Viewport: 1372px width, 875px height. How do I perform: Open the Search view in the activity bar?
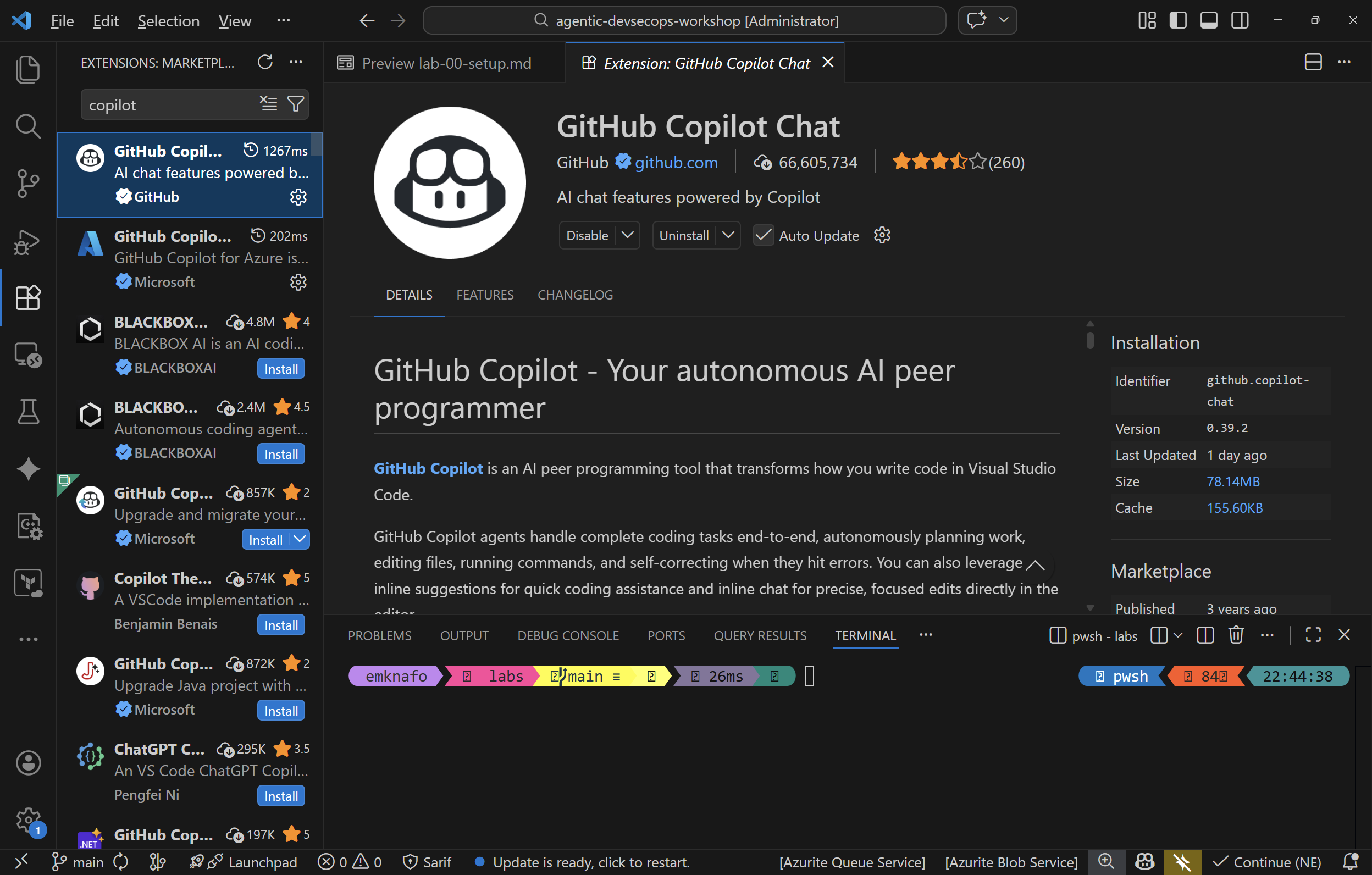pos(28,126)
